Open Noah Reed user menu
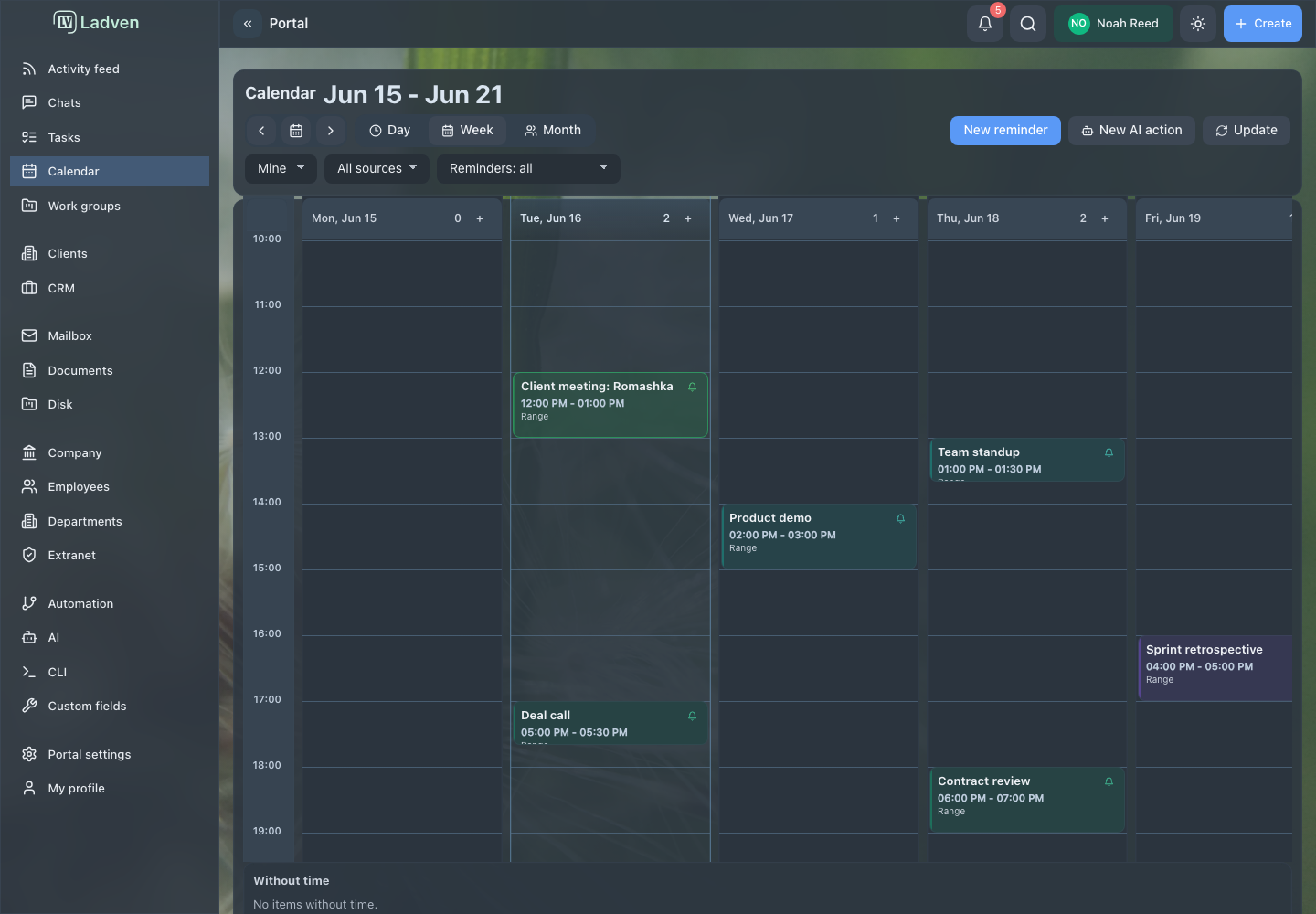This screenshot has width=1316, height=914. click(x=1113, y=24)
